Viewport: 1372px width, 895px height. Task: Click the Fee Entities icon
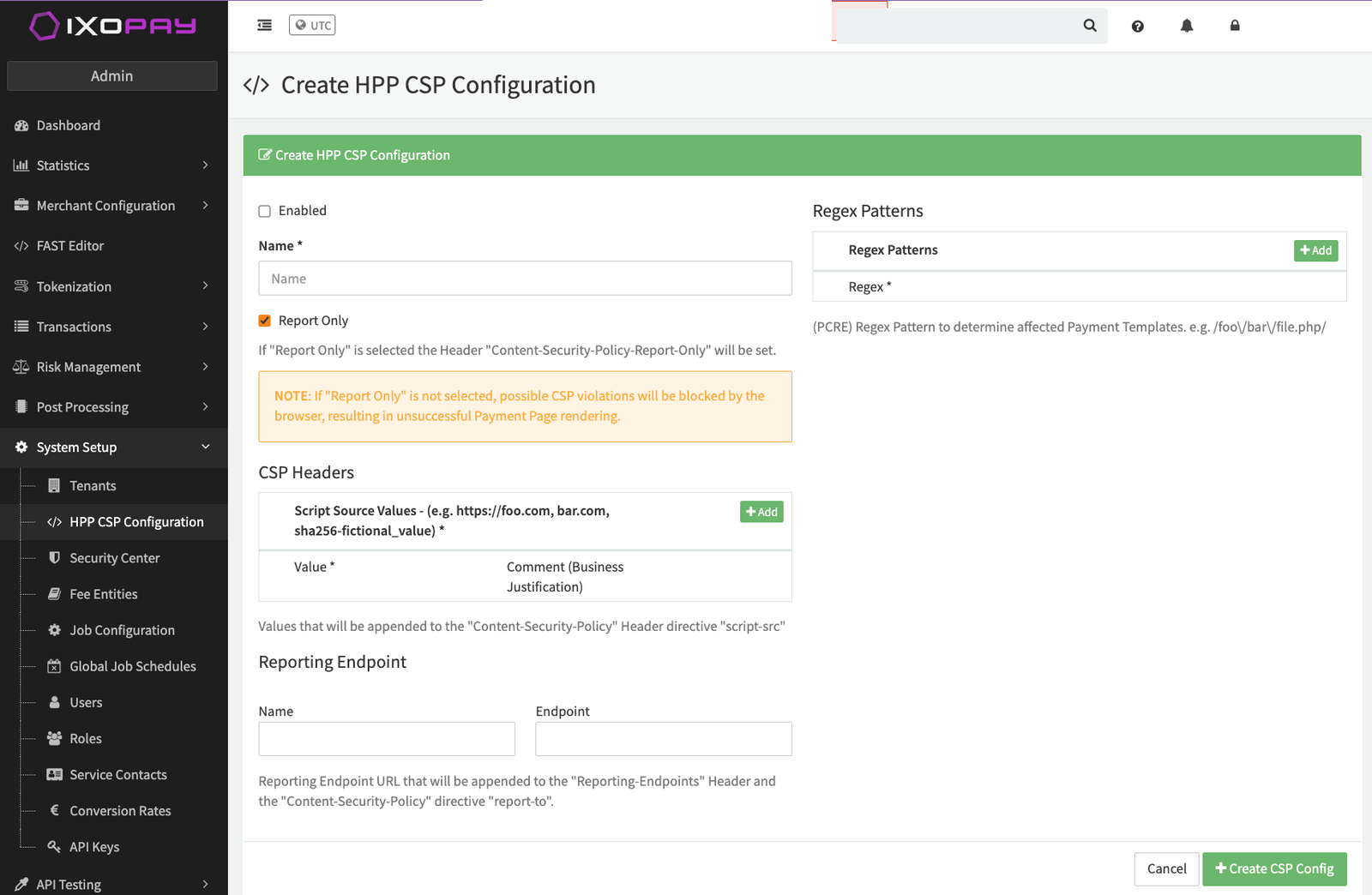(54, 593)
